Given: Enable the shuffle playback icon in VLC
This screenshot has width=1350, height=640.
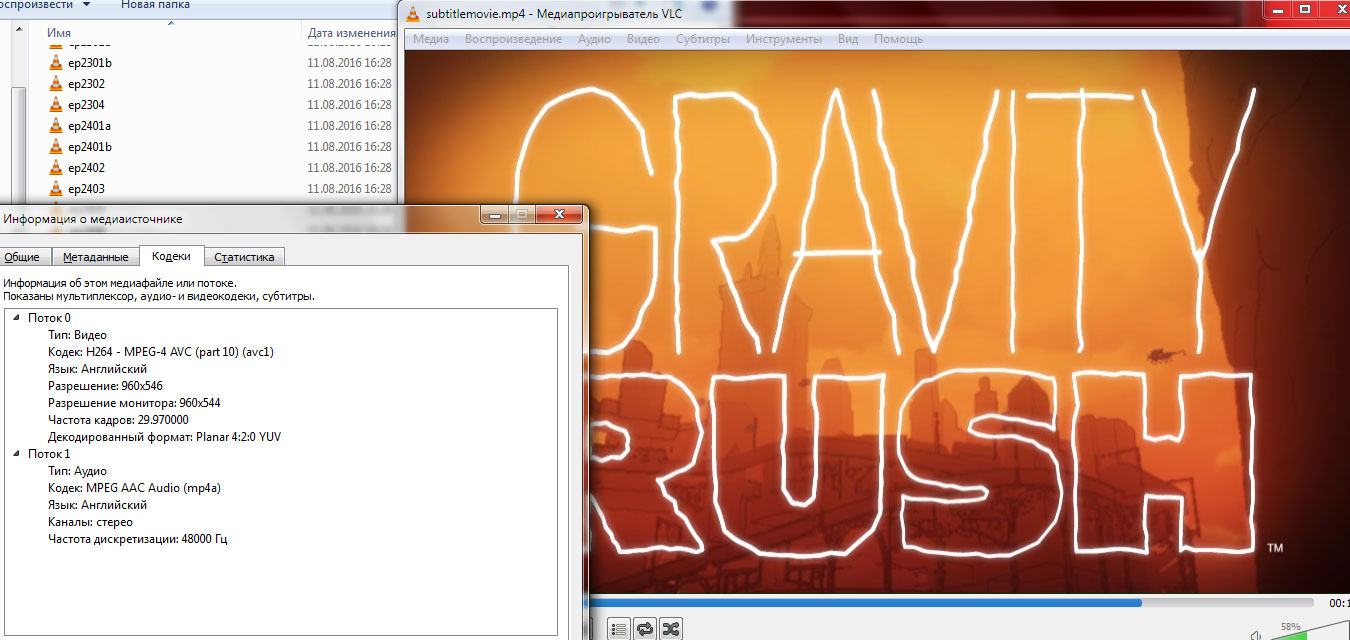Looking at the screenshot, I should [x=672, y=629].
